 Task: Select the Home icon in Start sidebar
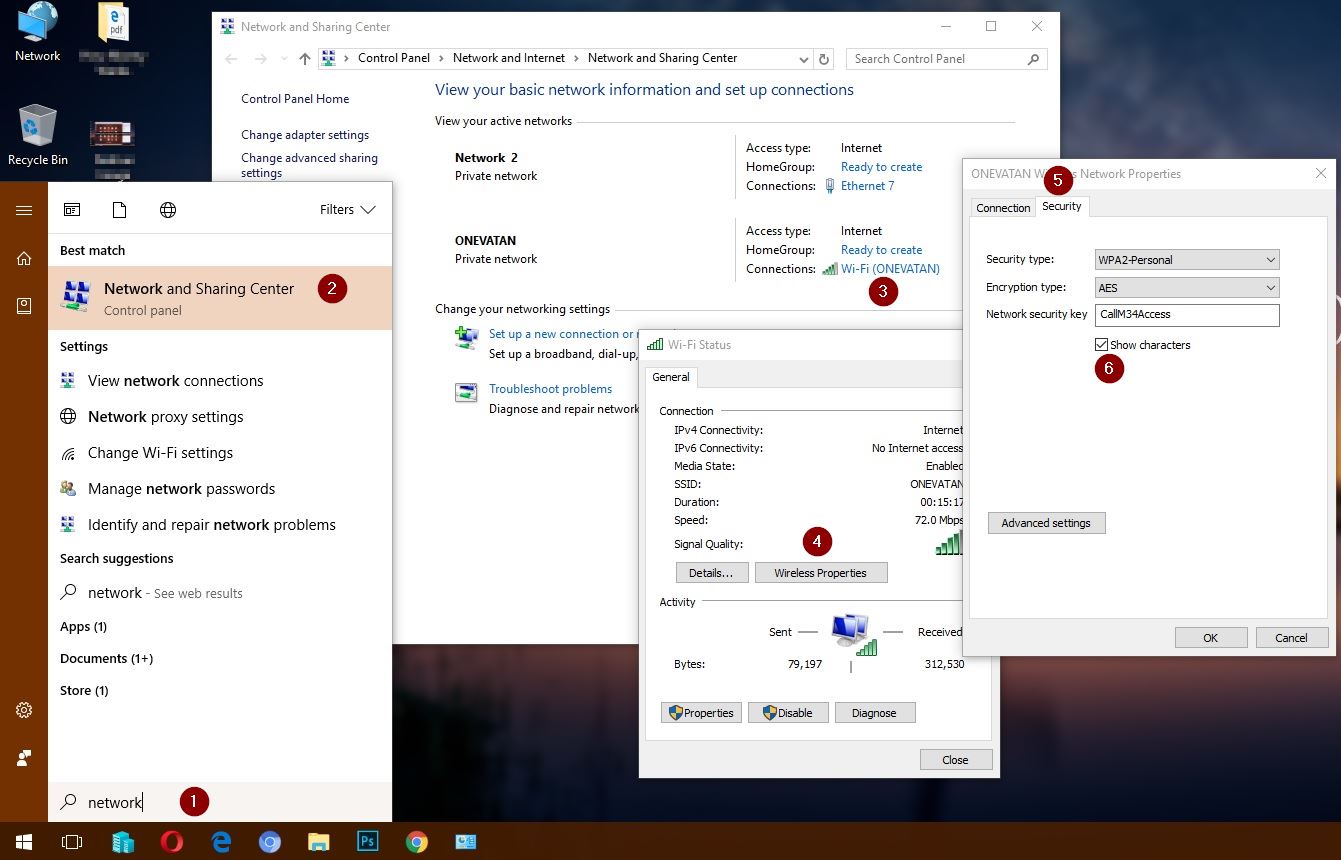tap(24, 258)
